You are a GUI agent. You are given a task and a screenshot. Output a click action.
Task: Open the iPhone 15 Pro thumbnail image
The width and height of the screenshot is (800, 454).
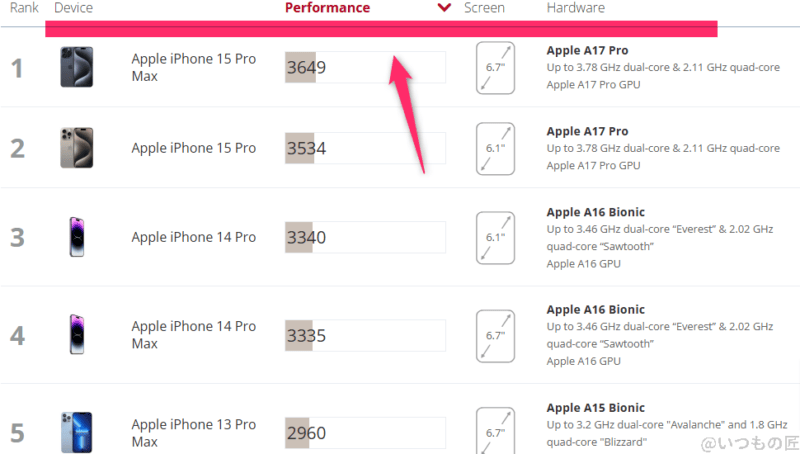(76, 148)
